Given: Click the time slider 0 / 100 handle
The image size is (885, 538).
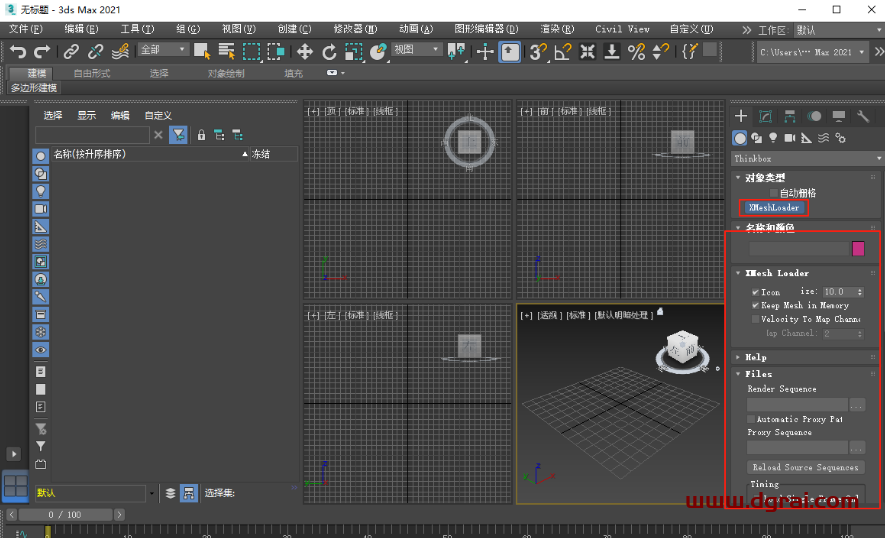Looking at the screenshot, I should click(65, 515).
